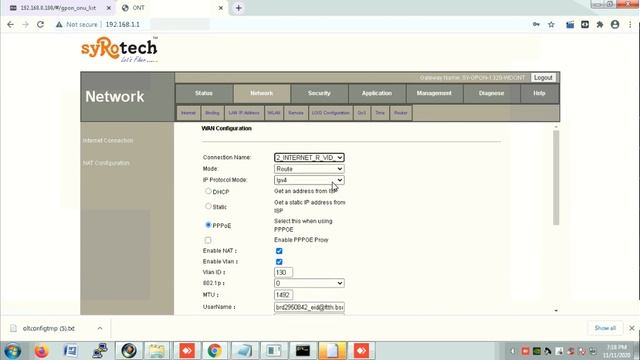
Task: Go forward in browser history
Action: click(x=25, y=24)
